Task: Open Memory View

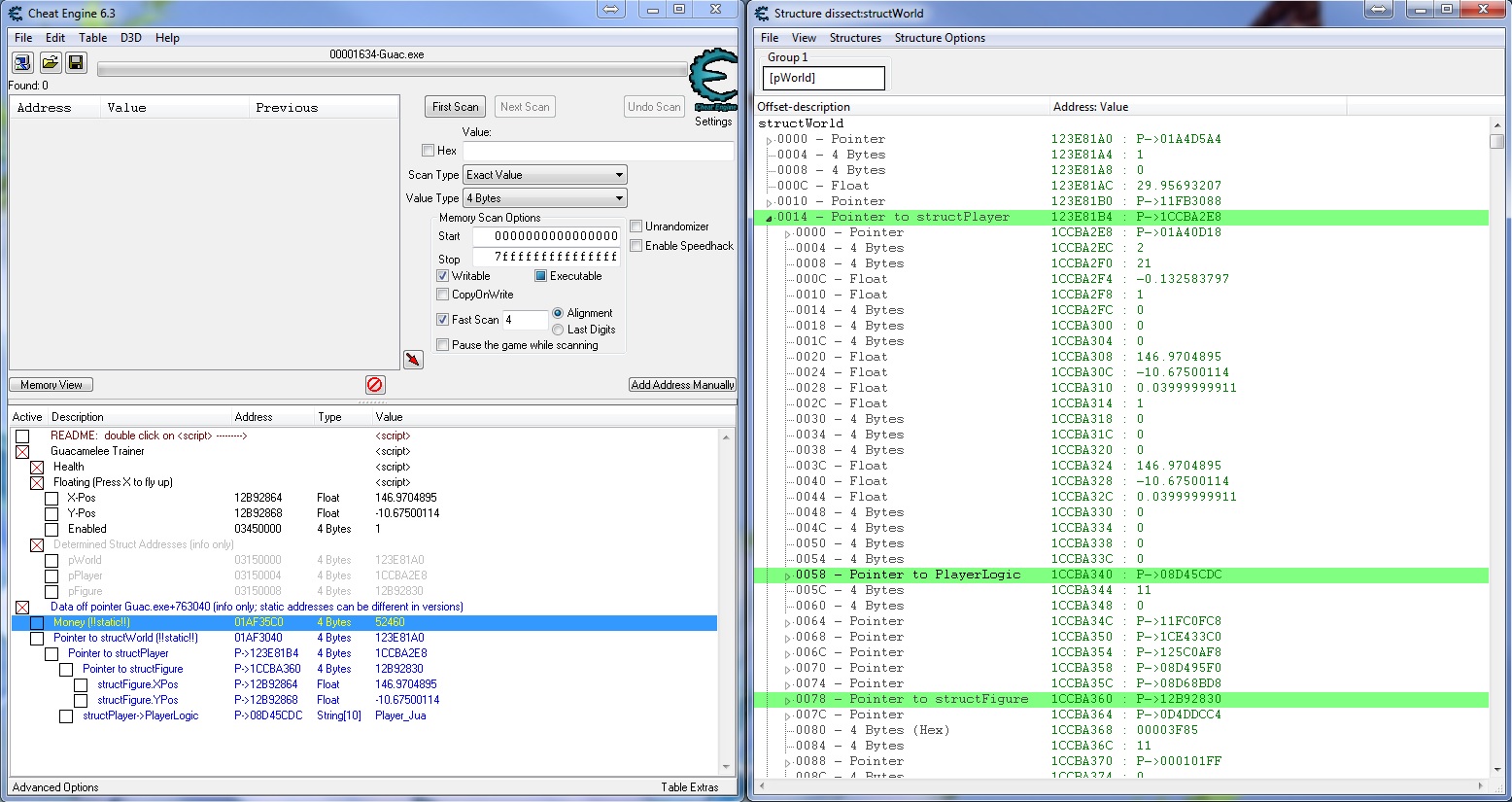Action: [52, 385]
